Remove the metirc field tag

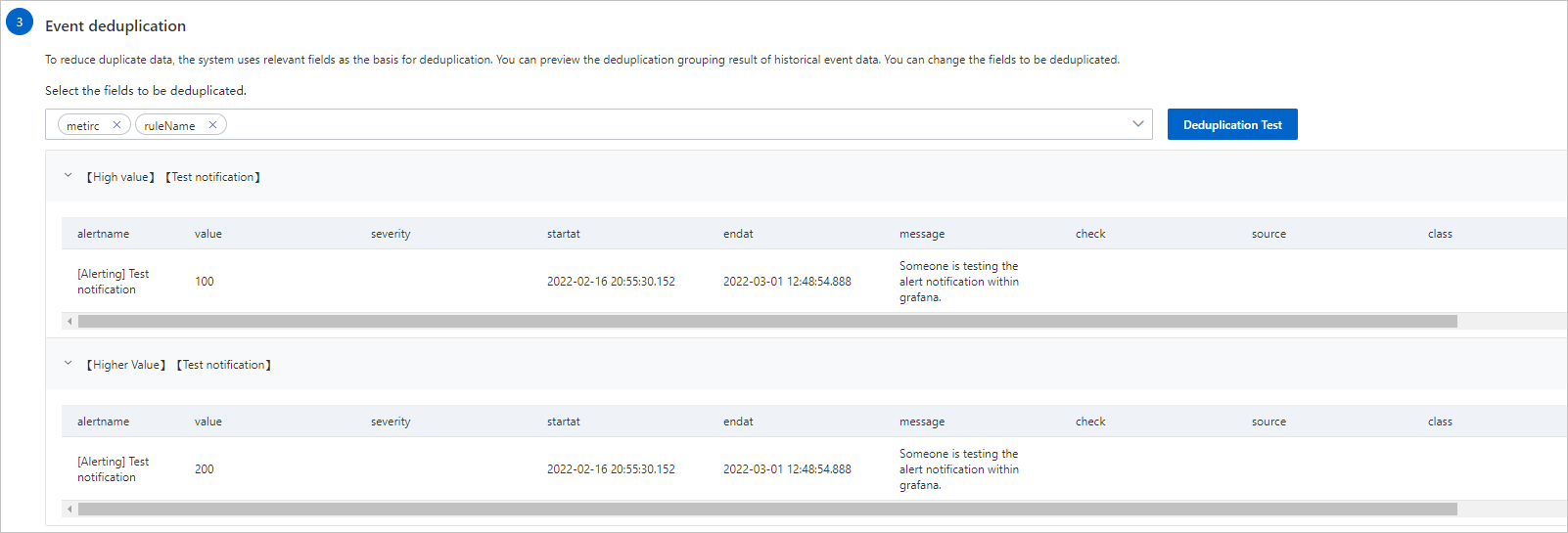[x=116, y=125]
